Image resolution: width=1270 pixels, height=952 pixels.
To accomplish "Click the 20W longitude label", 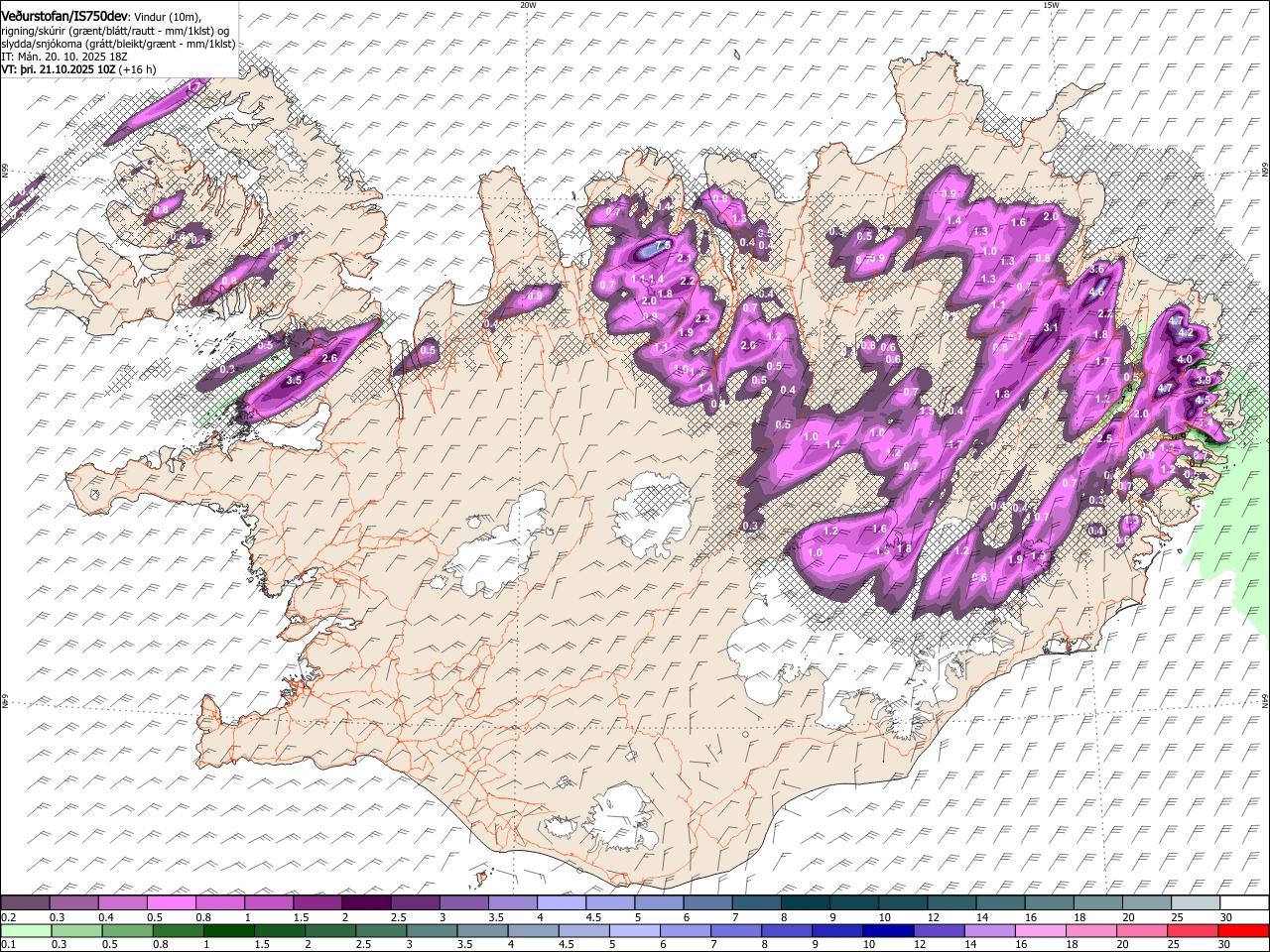I will coord(528,5).
